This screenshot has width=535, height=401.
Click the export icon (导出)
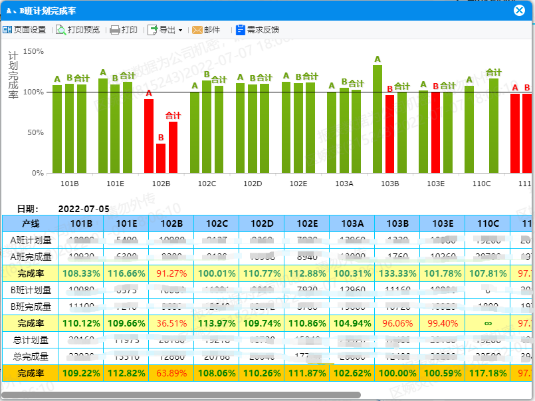(153, 30)
